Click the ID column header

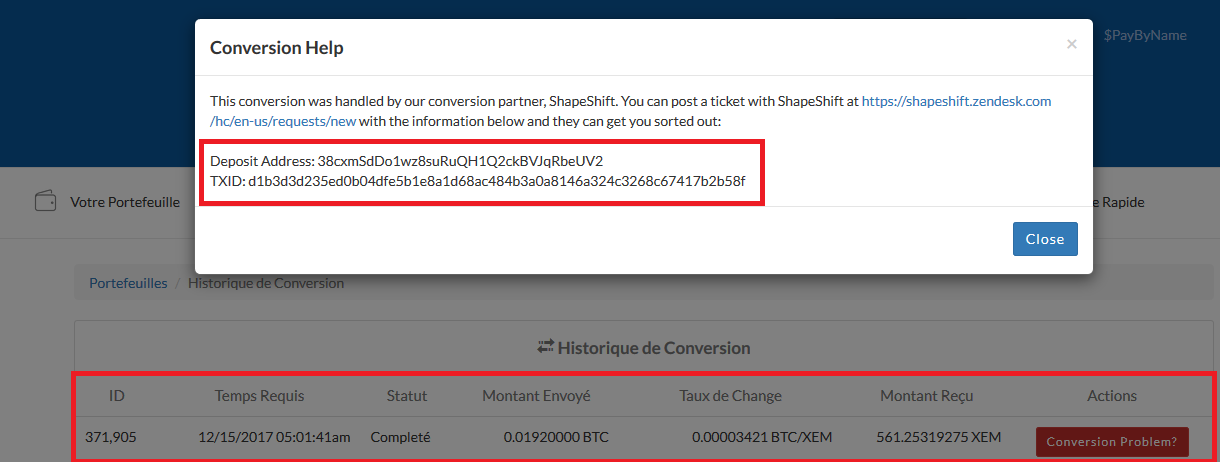tap(116, 396)
